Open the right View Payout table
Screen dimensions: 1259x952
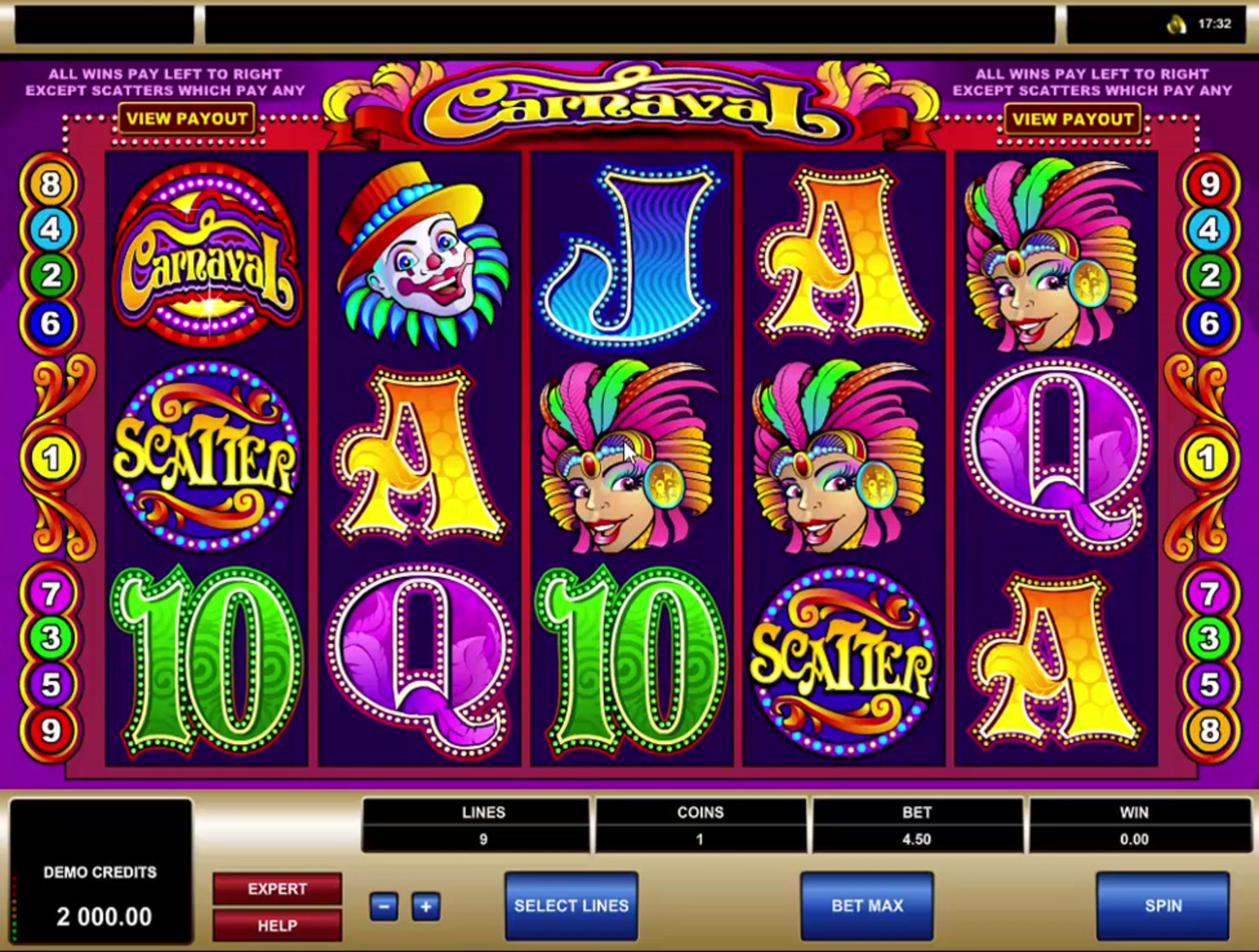pos(1073,119)
